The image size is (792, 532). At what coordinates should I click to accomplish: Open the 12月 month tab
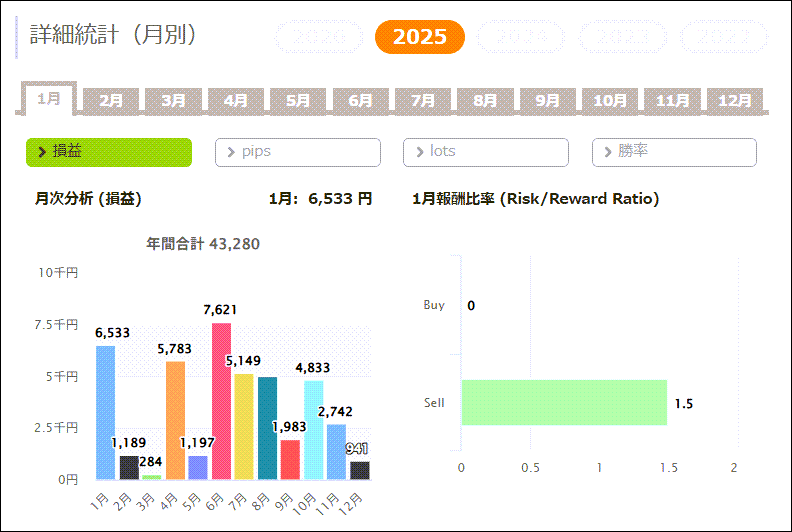(735, 101)
